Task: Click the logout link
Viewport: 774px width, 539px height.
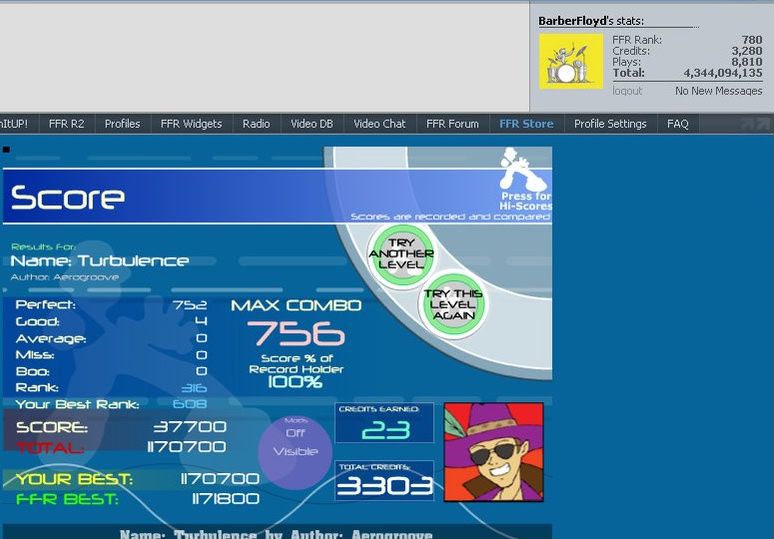Action: (627, 91)
